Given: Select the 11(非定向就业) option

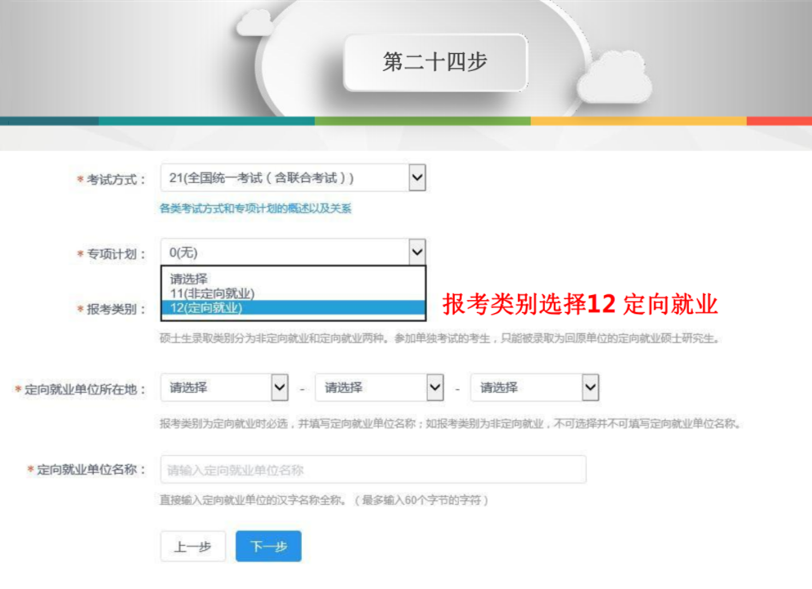Looking at the screenshot, I should pos(212,293).
